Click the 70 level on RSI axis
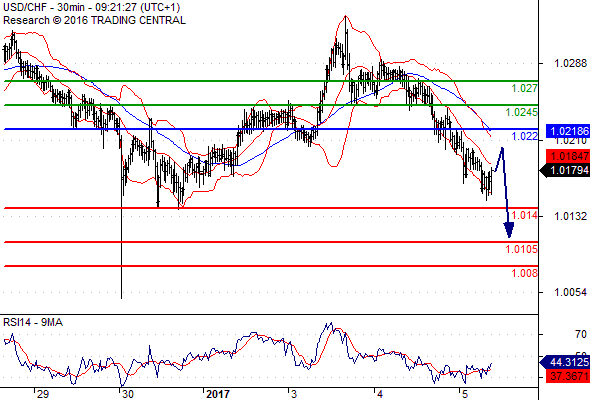The height and width of the screenshot is (400, 590). tap(581, 334)
